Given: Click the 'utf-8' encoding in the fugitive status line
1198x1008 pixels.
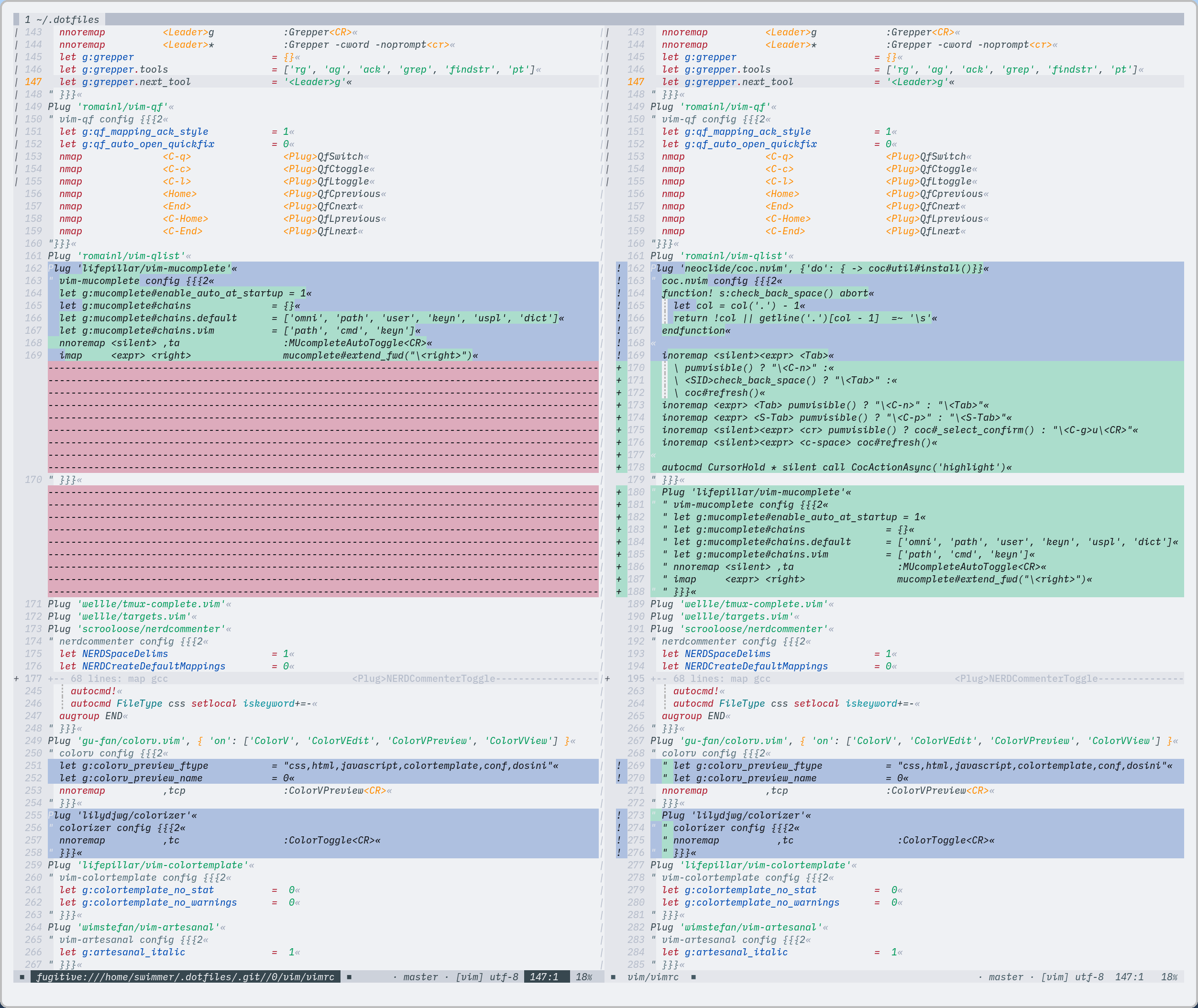Looking at the screenshot, I should [504, 977].
